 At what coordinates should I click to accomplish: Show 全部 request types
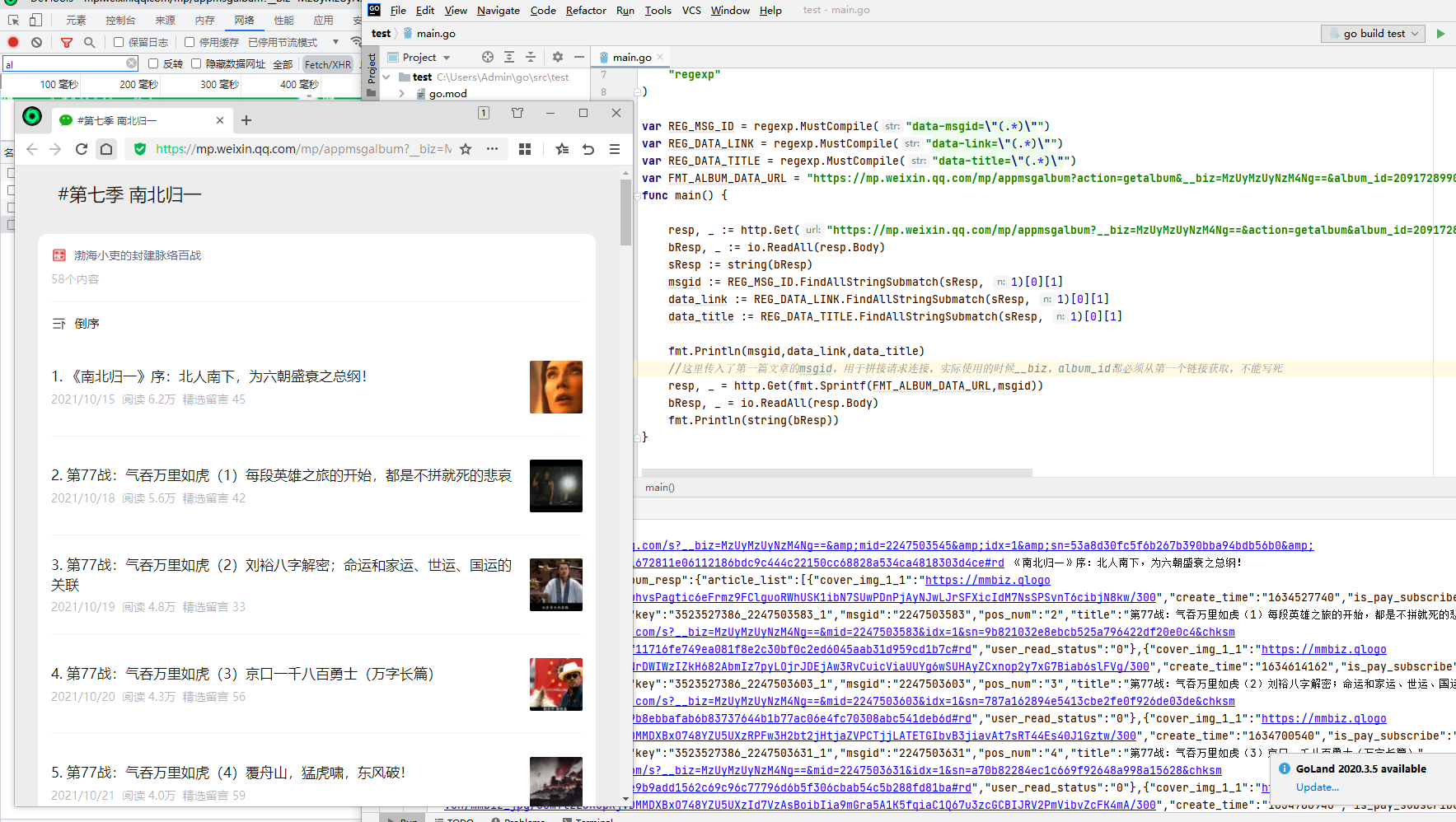[283, 63]
